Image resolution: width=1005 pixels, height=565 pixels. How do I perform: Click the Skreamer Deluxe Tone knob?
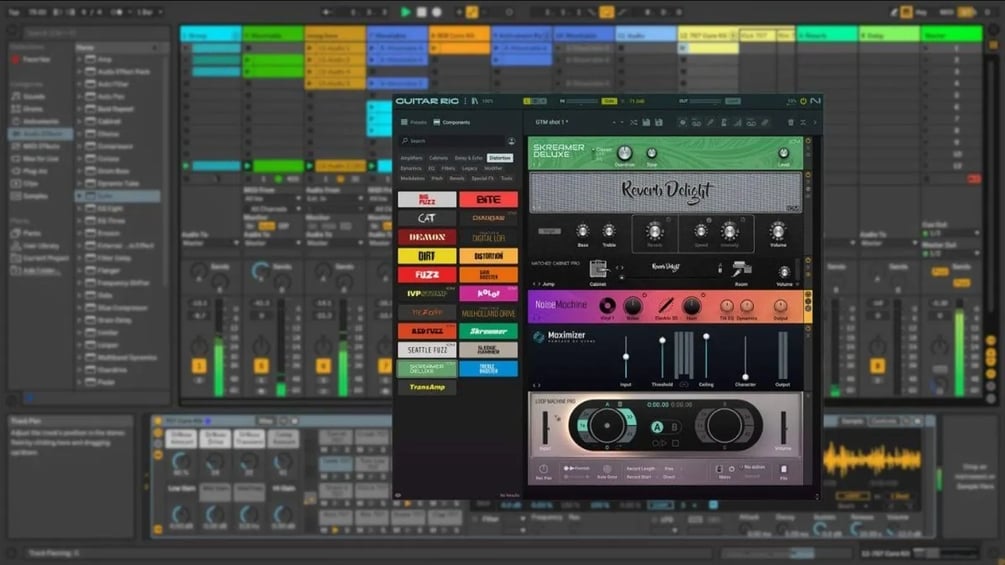(x=651, y=153)
